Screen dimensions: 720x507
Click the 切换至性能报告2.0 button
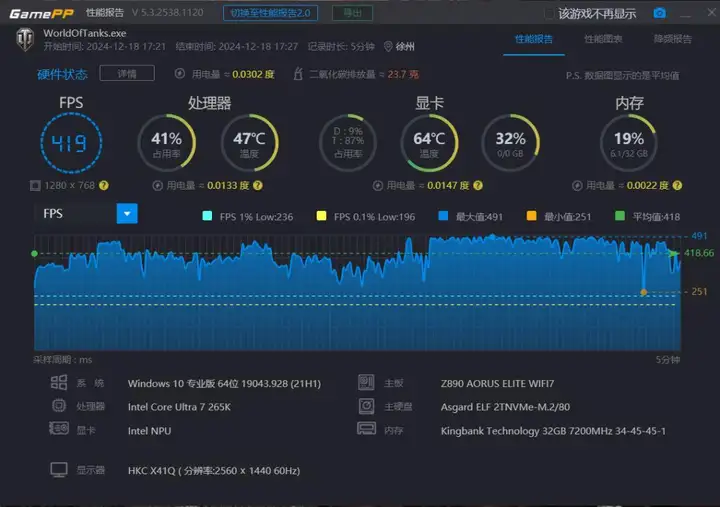click(x=270, y=13)
